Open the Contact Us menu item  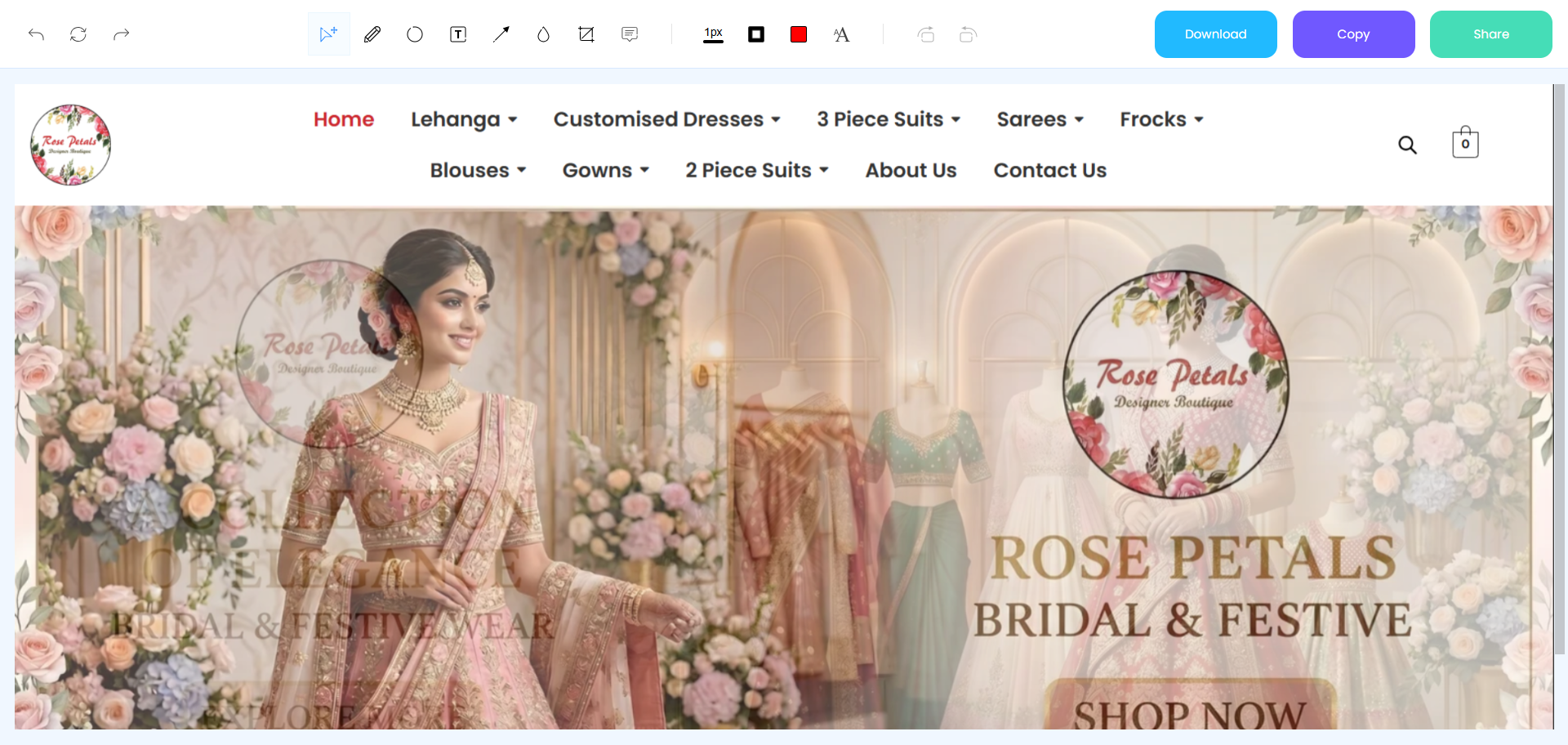point(1049,171)
